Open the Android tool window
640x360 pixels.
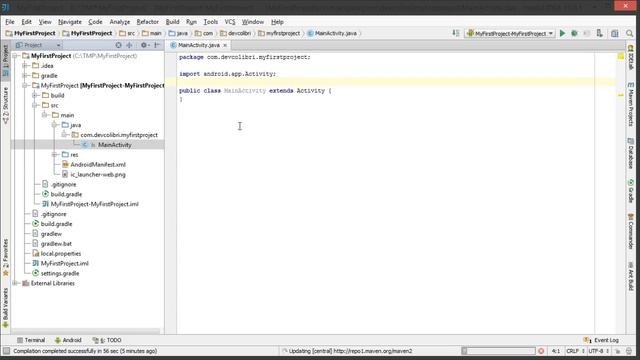[68, 340]
